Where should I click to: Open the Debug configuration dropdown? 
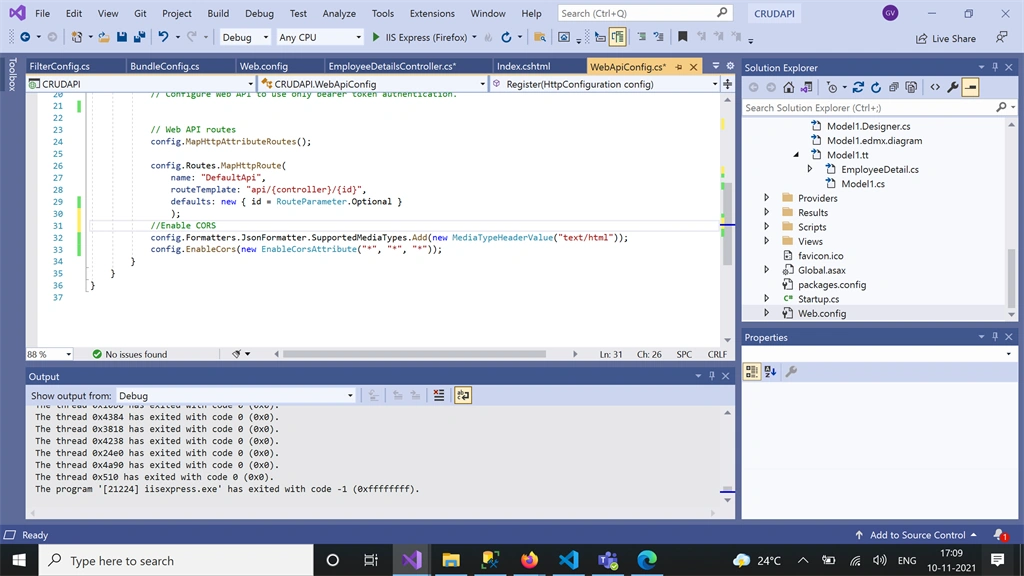pos(245,37)
